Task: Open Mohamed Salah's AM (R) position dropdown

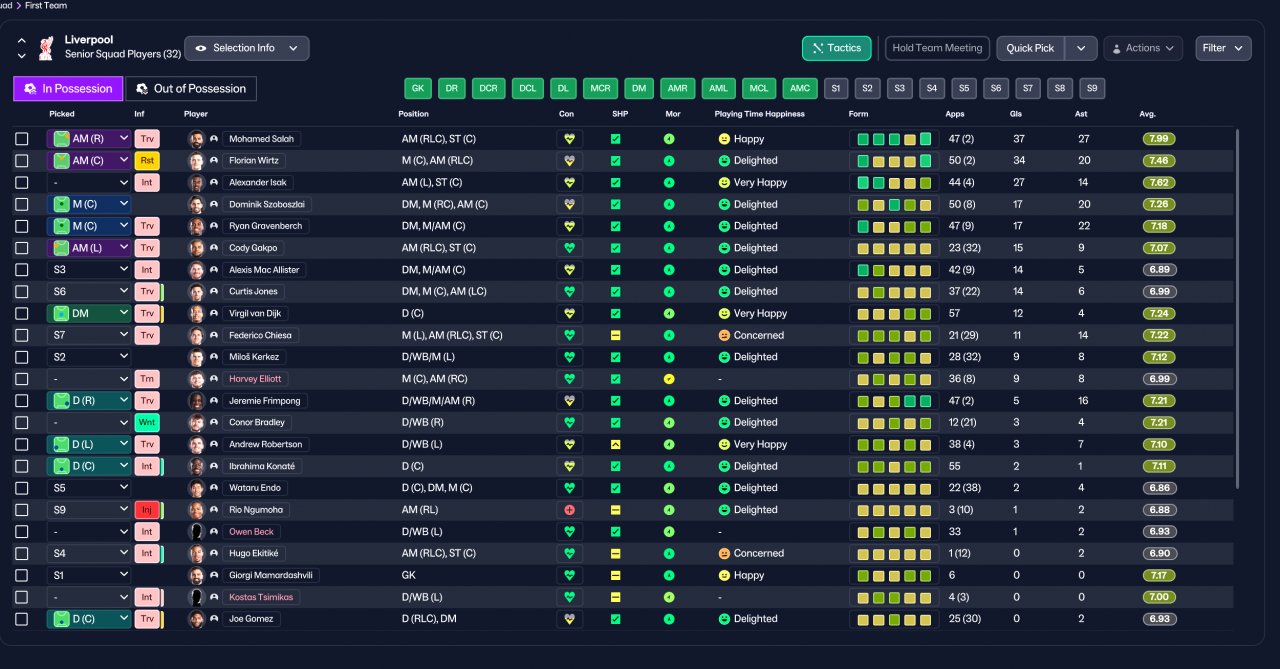Action: point(89,139)
